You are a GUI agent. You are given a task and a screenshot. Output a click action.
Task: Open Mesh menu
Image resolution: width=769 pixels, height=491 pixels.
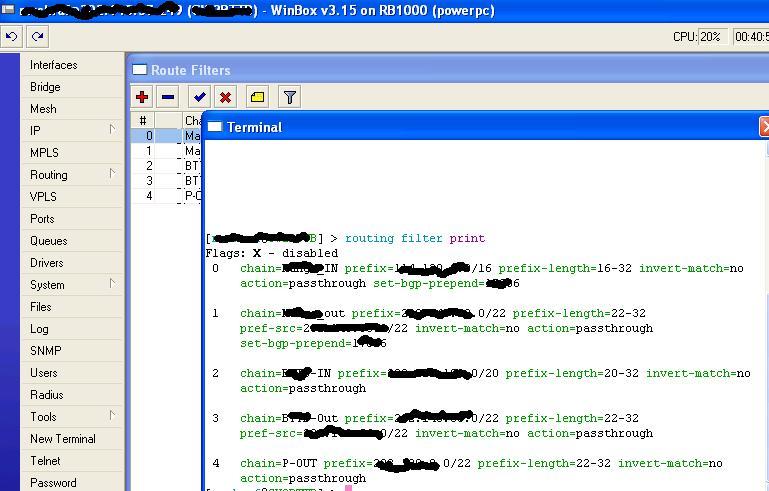(x=43, y=109)
